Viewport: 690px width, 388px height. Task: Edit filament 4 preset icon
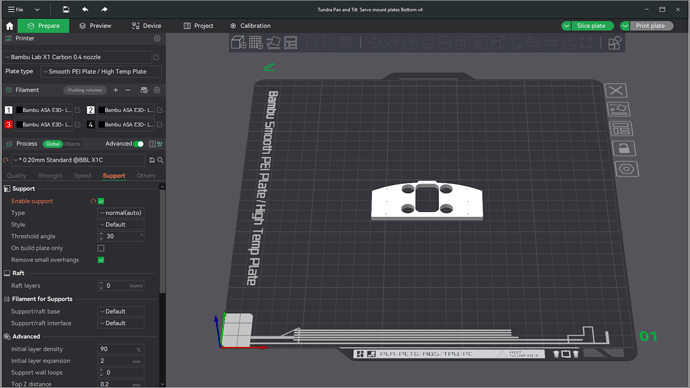click(160, 124)
